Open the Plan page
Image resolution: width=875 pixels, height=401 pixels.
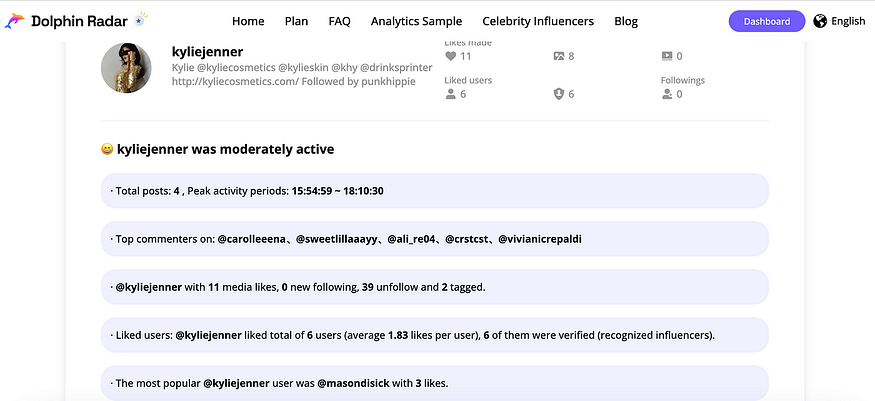[296, 21]
